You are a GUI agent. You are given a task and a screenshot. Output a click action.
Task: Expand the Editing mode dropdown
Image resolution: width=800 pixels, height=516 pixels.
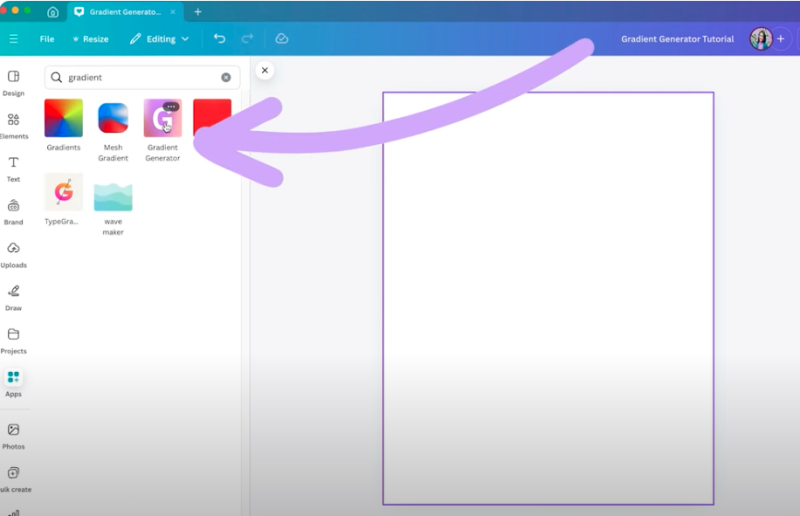160,39
